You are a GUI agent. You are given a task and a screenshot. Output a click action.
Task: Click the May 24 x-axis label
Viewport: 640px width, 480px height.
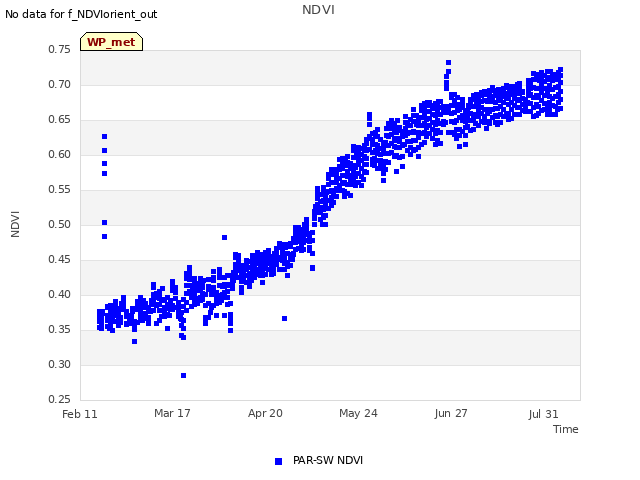[358, 413]
